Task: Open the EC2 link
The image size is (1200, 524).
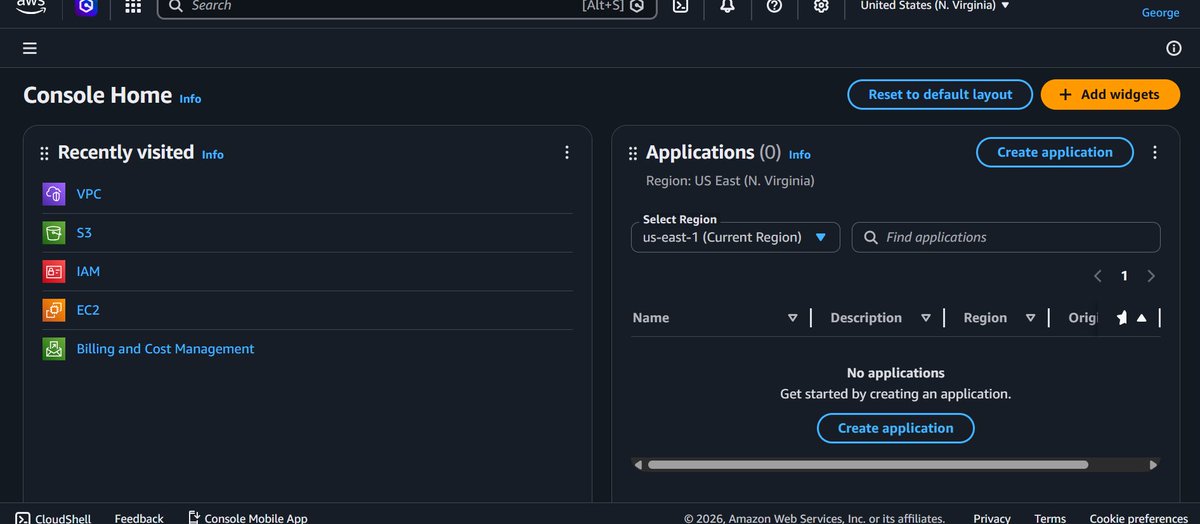Action: [88, 310]
